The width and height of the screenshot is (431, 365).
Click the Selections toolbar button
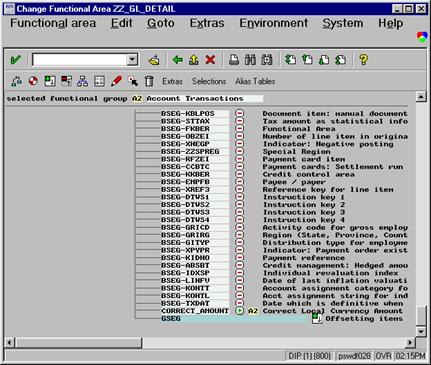(x=209, y=81)
